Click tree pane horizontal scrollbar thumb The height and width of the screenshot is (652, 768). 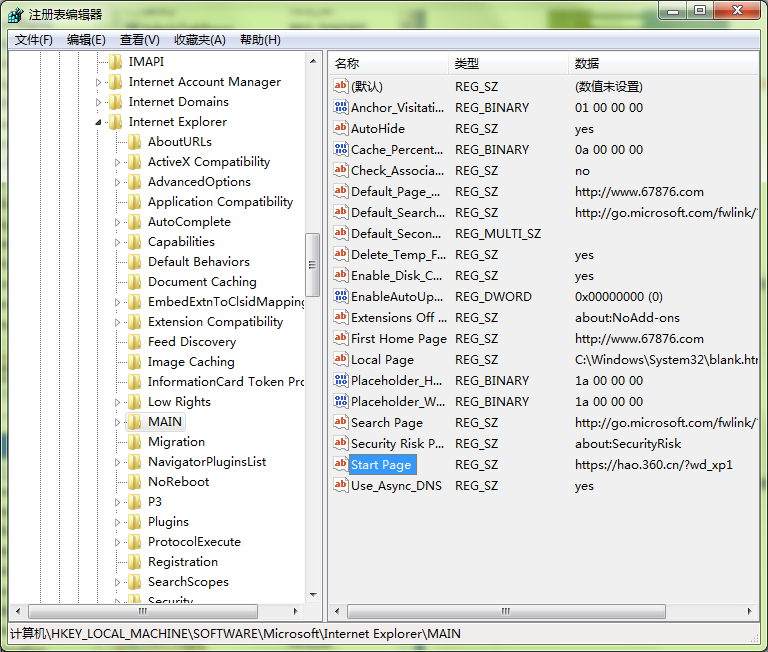pyautogui.click(x=143, y=611)
